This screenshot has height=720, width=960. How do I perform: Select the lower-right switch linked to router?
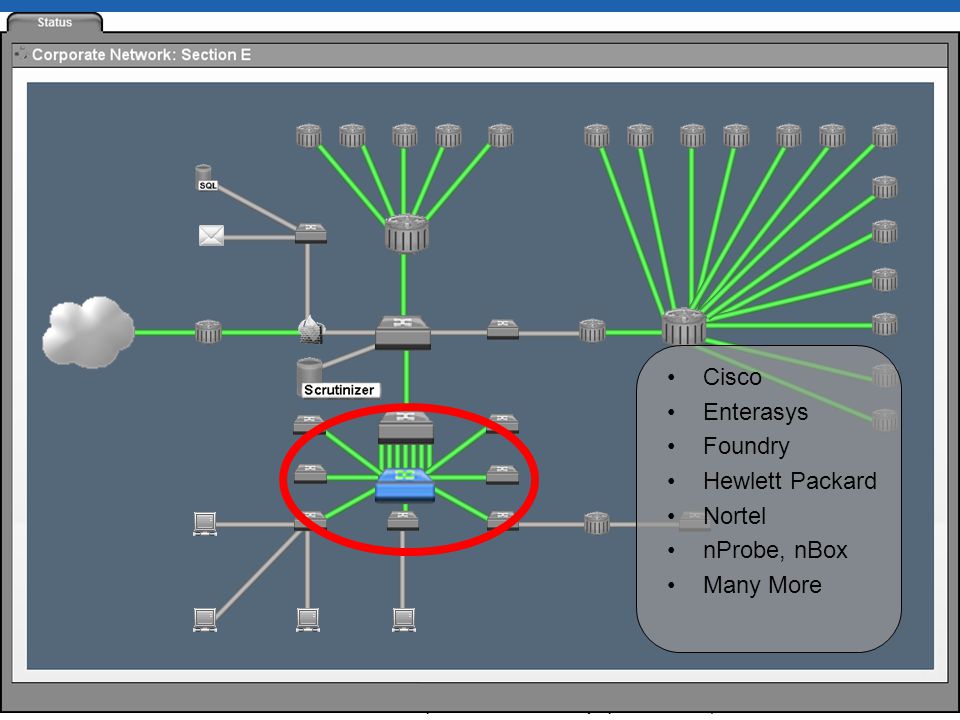[x=503, y=520]
